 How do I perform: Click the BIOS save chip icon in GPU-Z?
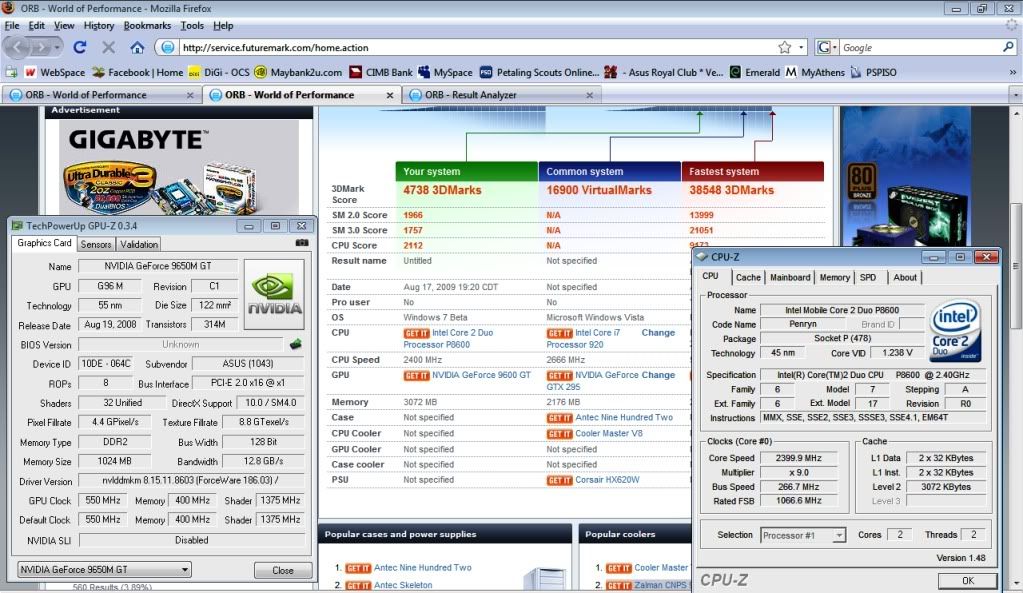click(296, 344)
